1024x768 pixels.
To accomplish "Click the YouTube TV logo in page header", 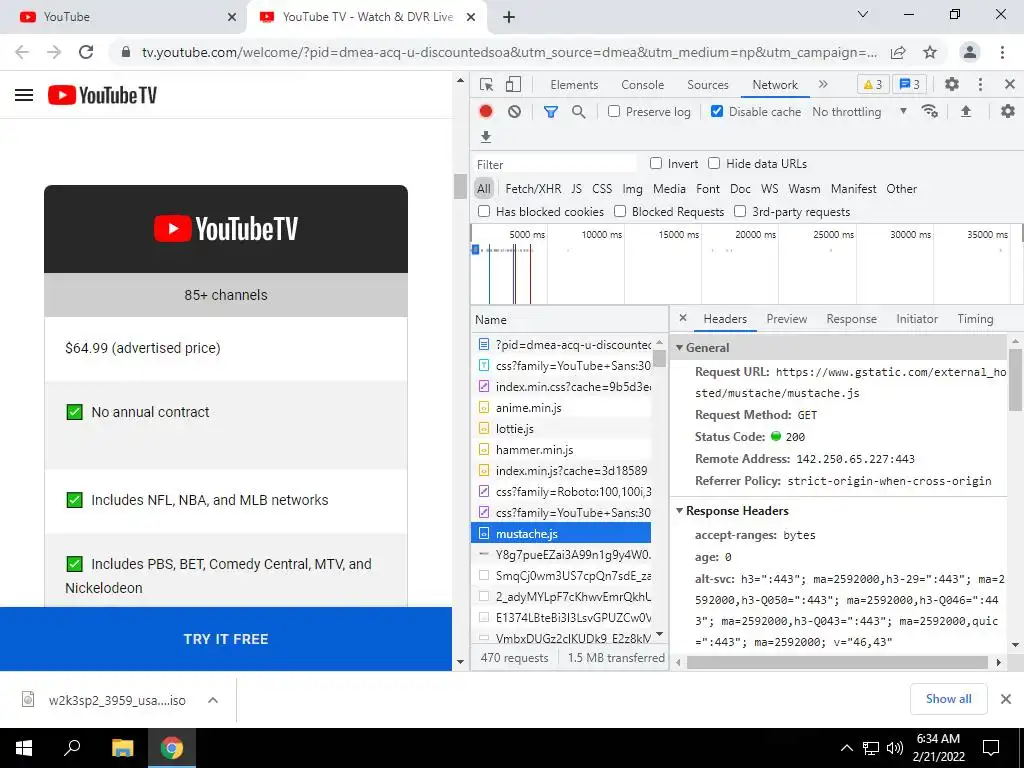I will (103, 95).
